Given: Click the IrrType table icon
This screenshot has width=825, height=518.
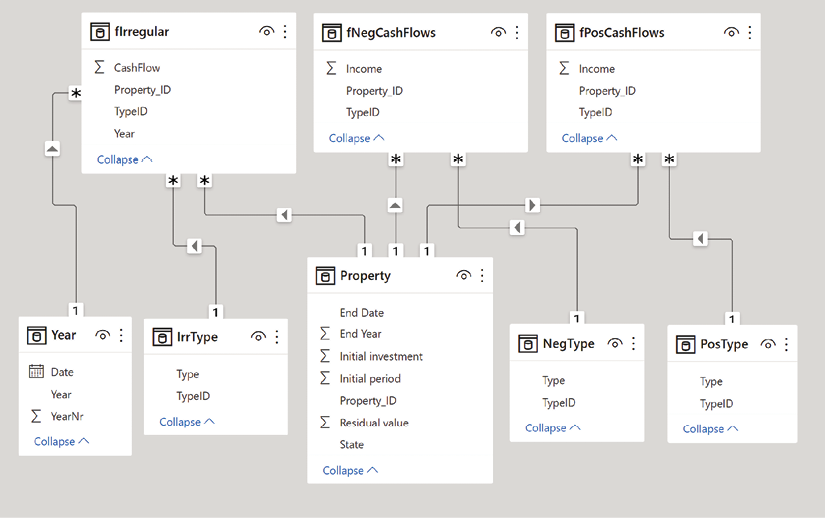Looking at the screenshot, I should 162,337.
